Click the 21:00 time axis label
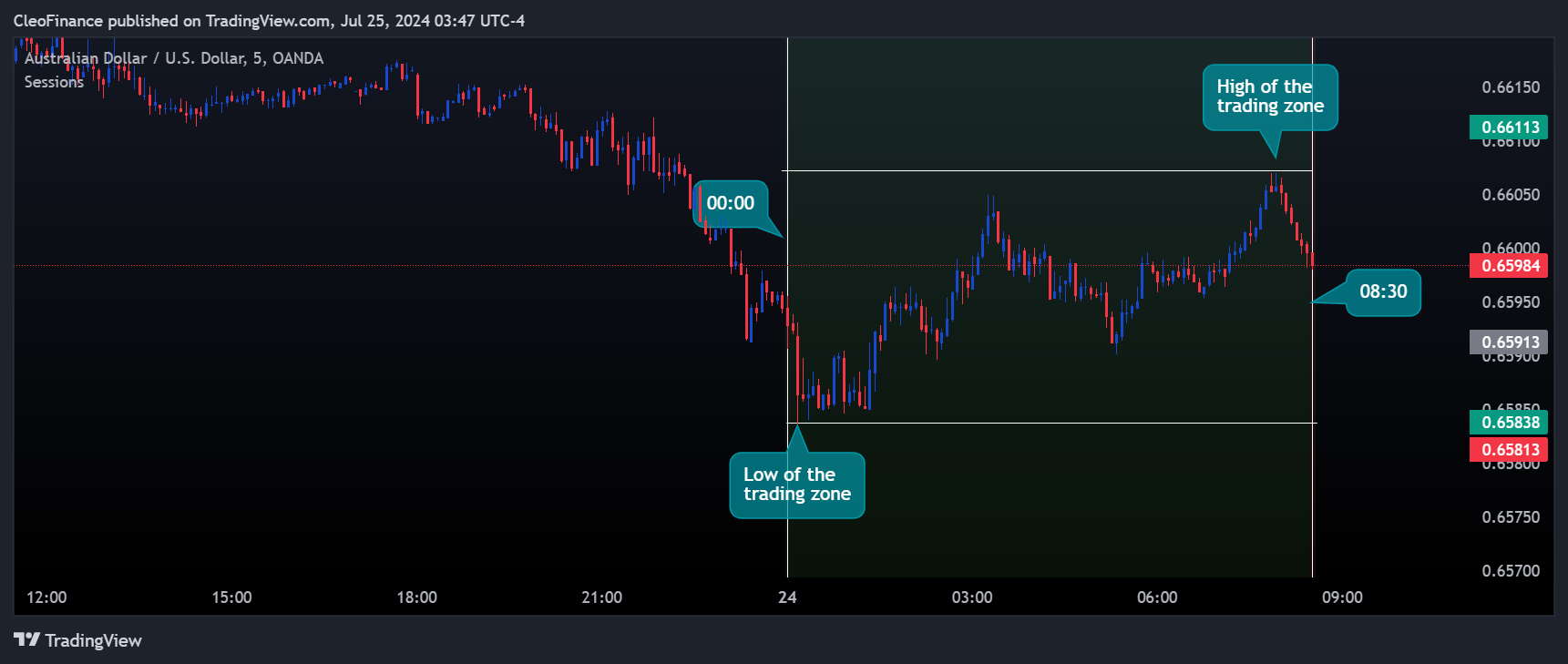This screenshot has height=664, width=1568. click(601, 598)
